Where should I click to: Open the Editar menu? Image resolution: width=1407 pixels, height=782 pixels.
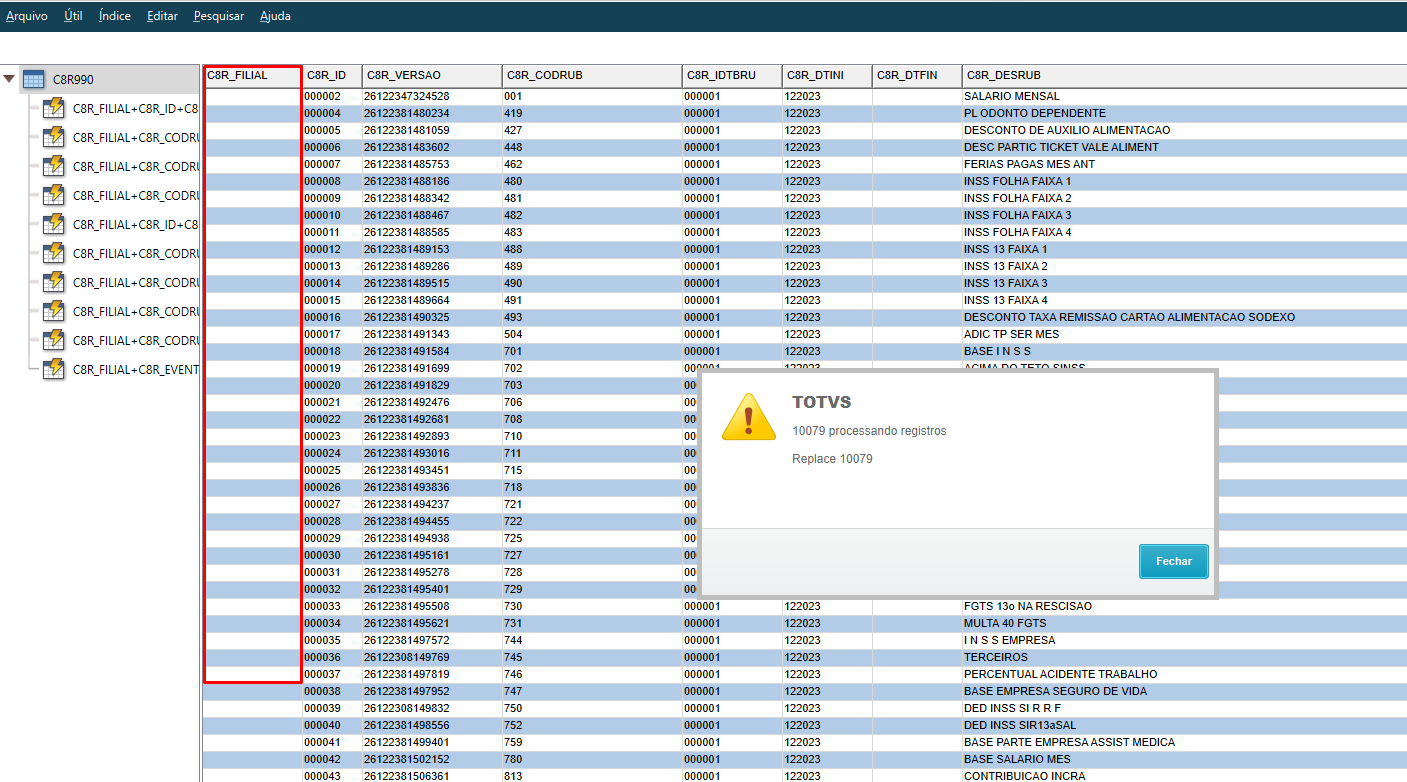tap(162, 16)
